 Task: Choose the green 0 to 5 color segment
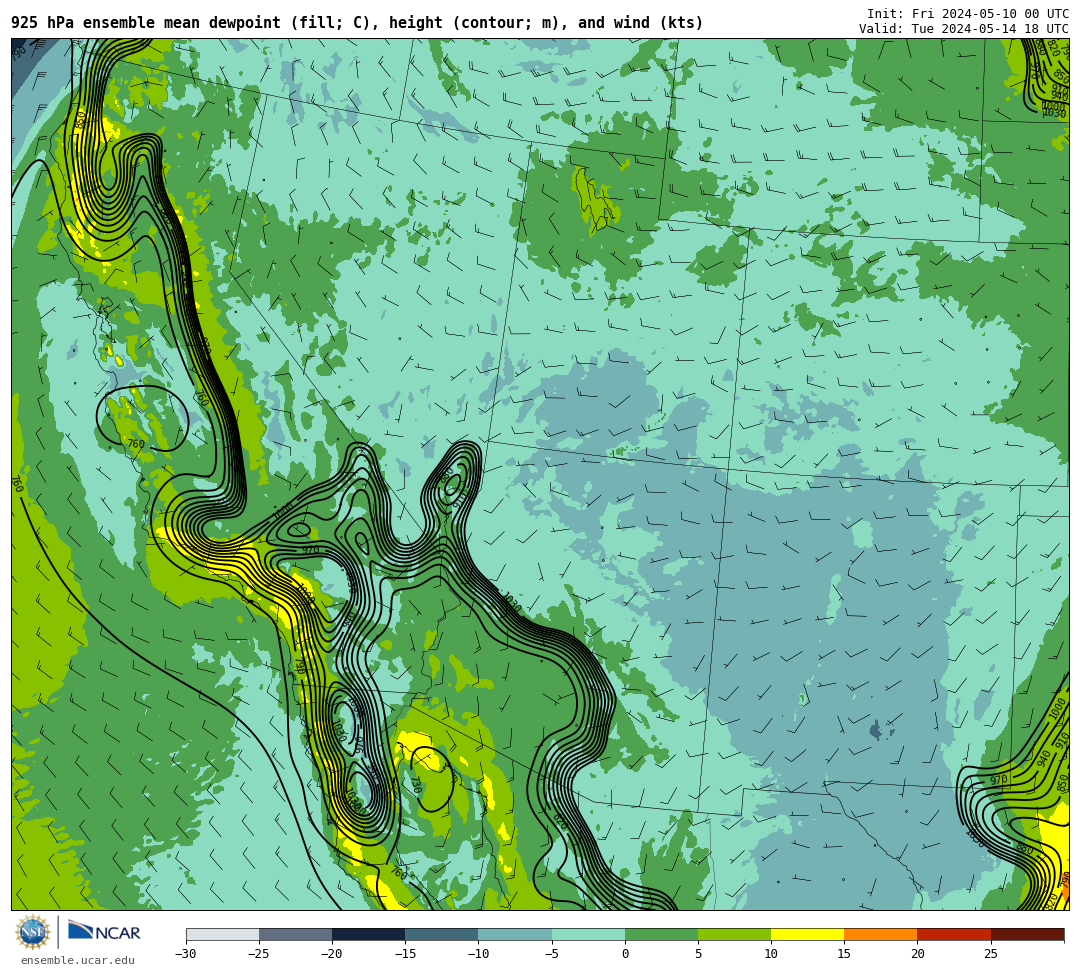[x=661, y=934]
